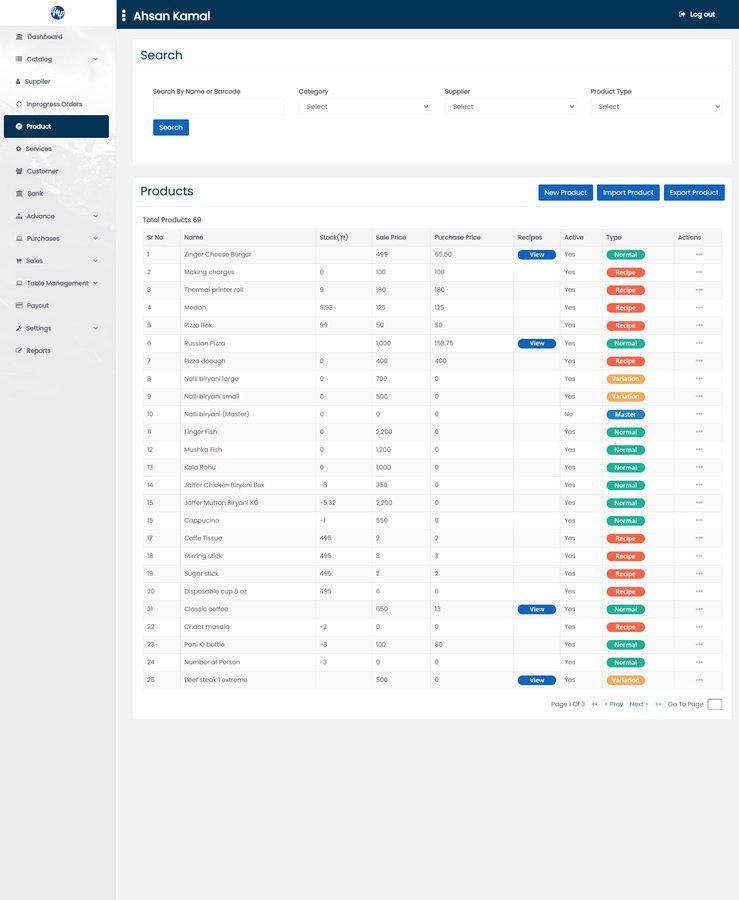Click the Jaffer Chicken Biryani Box name
Viewport: 739px width, 900px height.
224,485
